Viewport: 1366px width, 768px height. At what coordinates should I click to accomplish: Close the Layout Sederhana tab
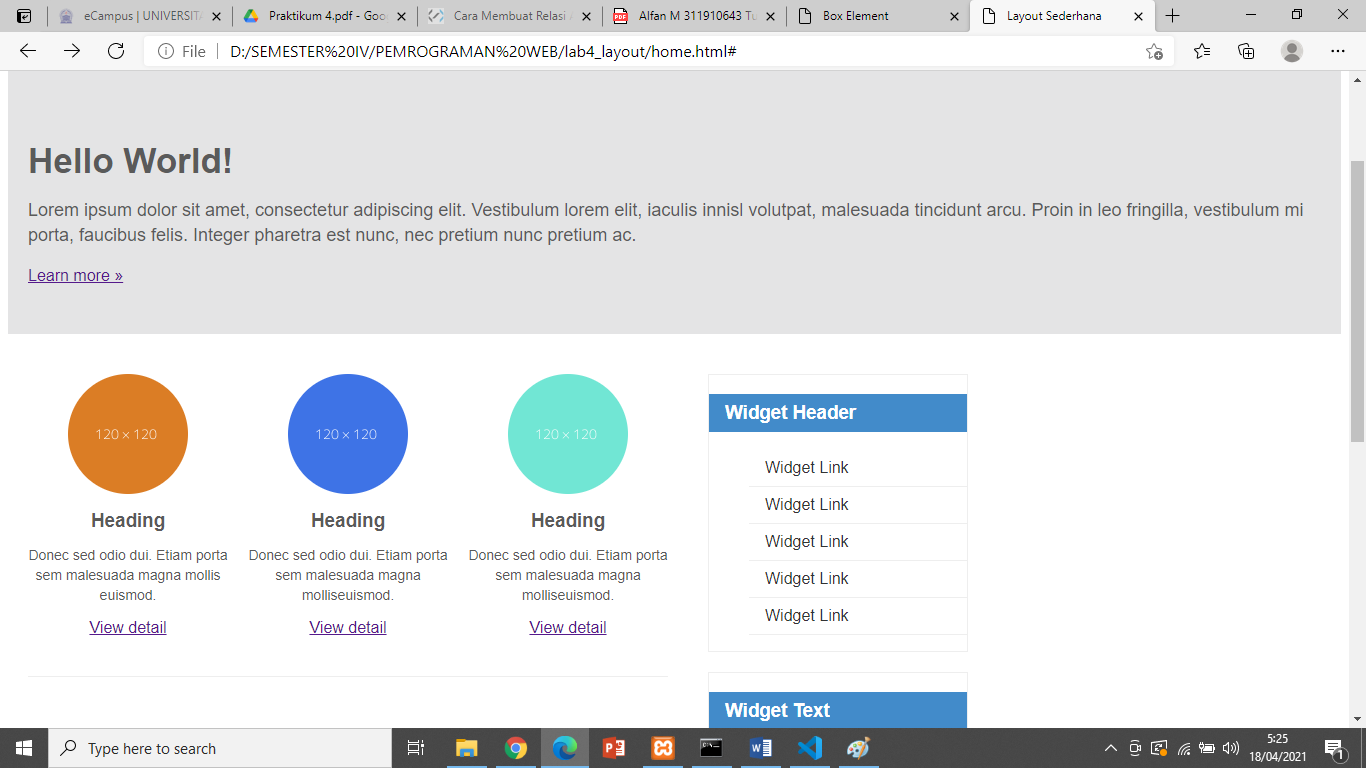click(1138, 16)
